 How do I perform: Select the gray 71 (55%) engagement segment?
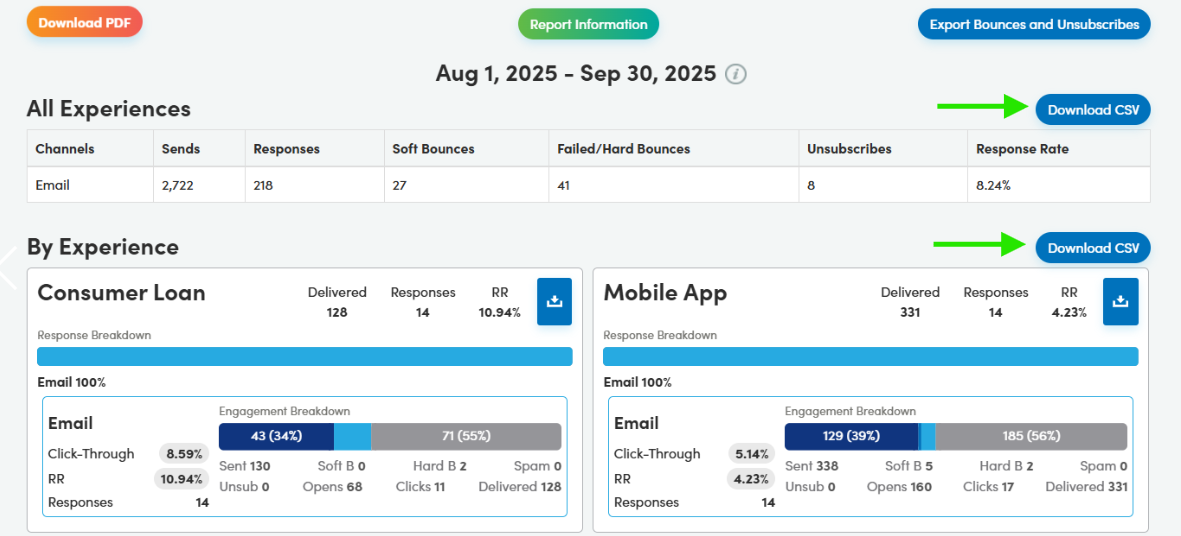tap(466, 437)
